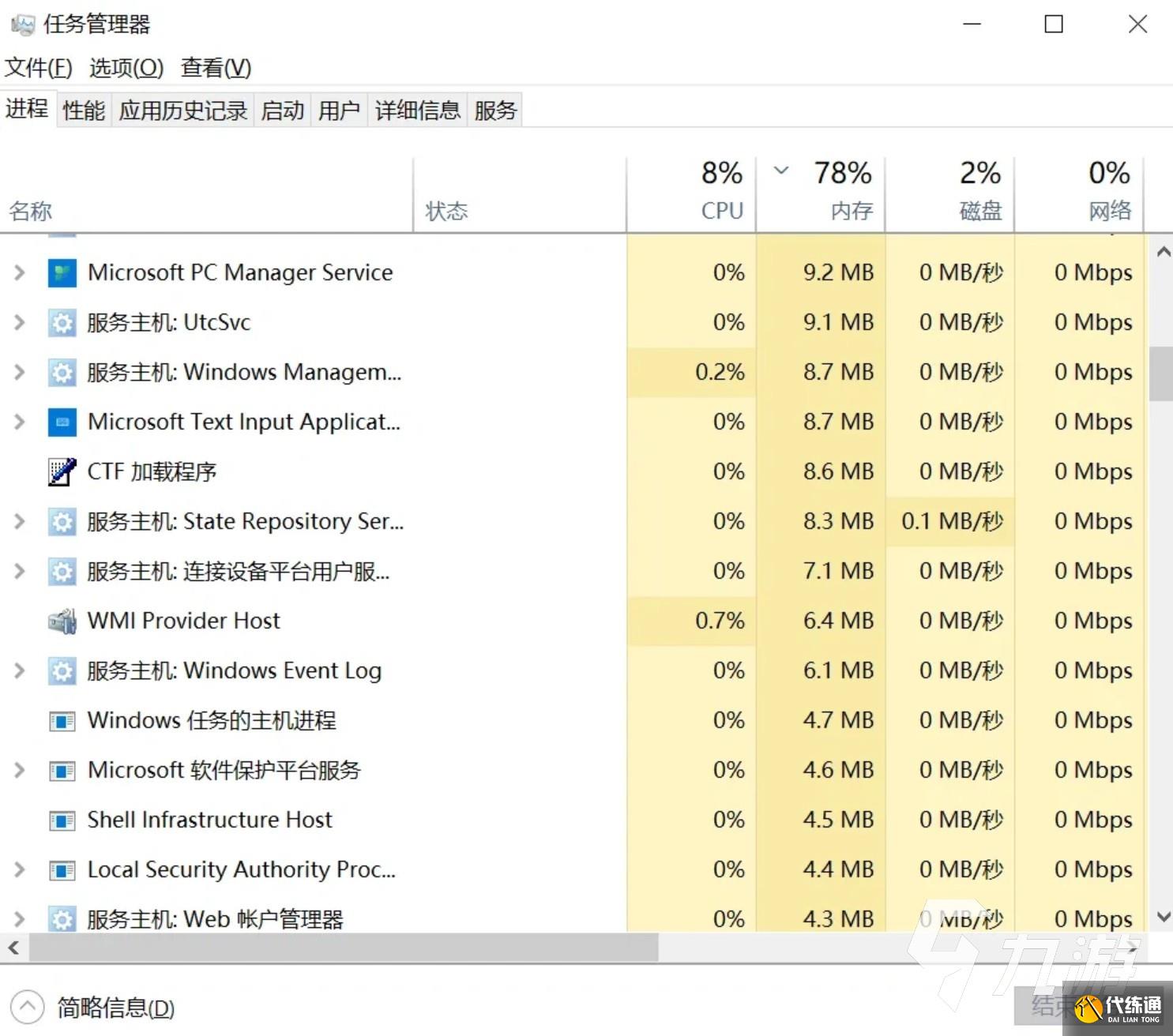Sort processes by 磁盘 column header
Viewport: 1173px width, 1036px height.
(949, 195)
